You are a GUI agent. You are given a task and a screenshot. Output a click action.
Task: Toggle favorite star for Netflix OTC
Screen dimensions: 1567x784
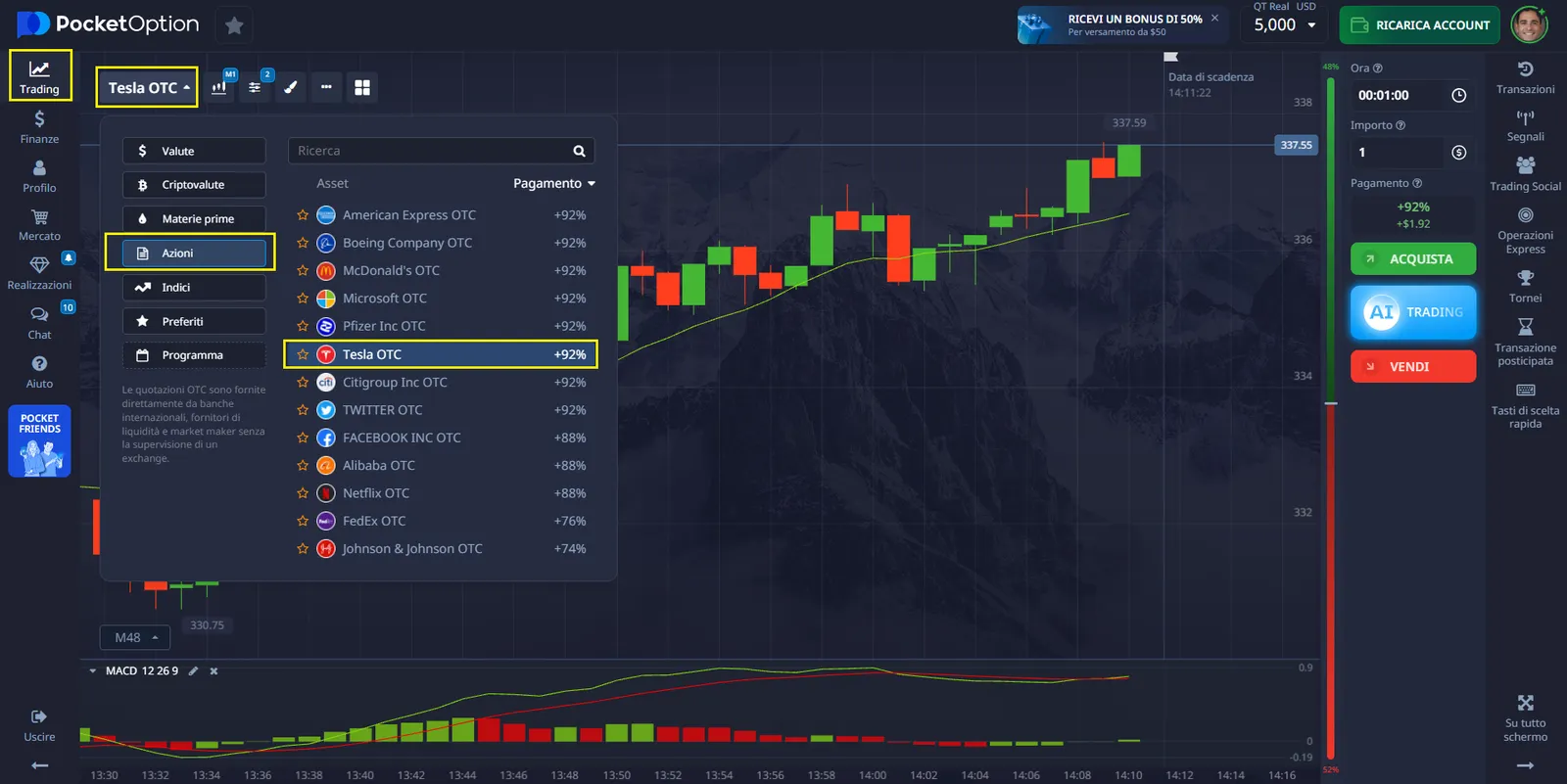[x=303, y=493]
